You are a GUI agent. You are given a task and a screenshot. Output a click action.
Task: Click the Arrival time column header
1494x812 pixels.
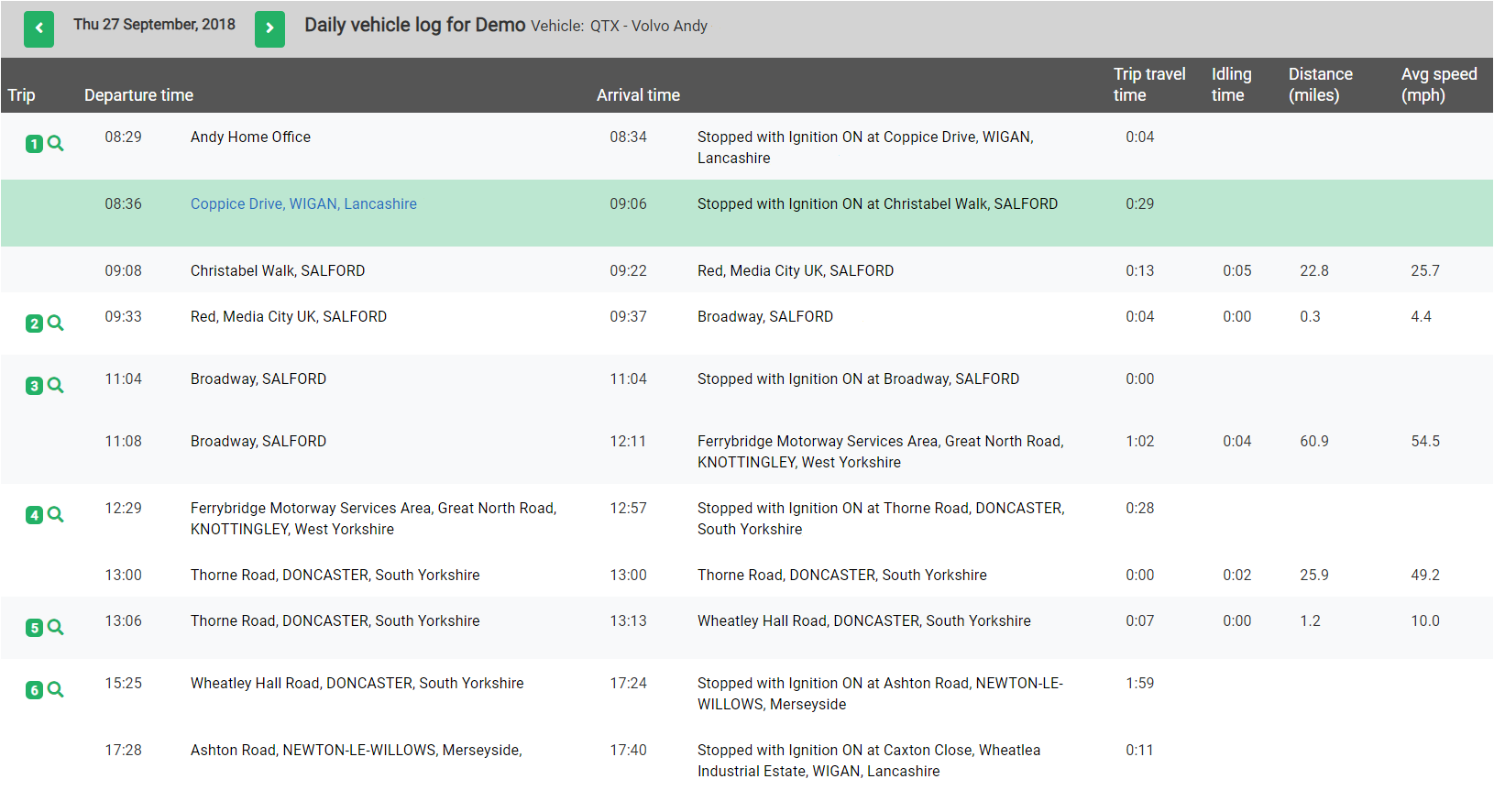click(638, 95)
